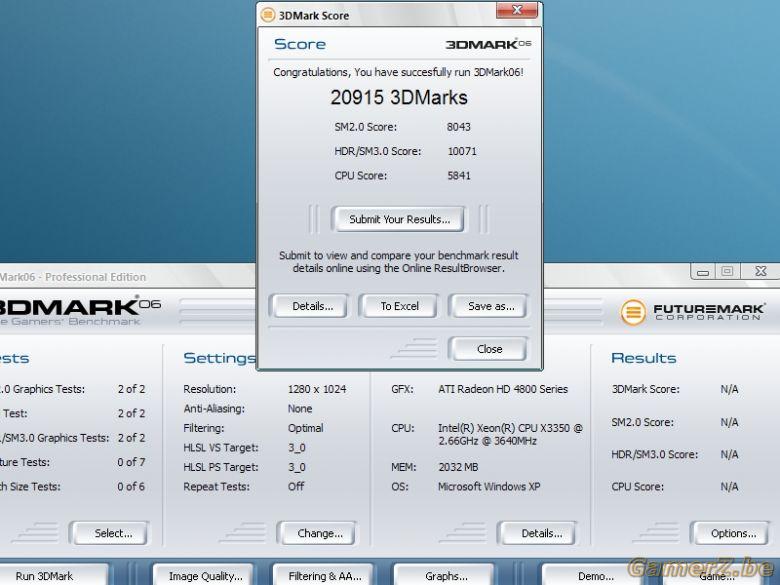The image size is (780, 585).
Task: Click the 3DMark Score title bar icon
Action: pos(268,15)
